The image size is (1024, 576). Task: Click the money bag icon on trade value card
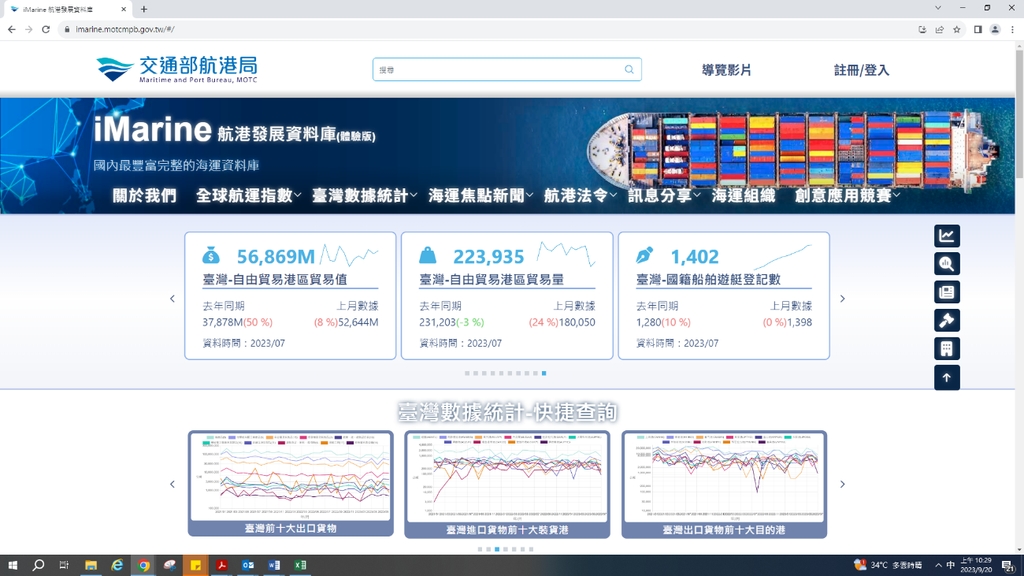point(211,255)
